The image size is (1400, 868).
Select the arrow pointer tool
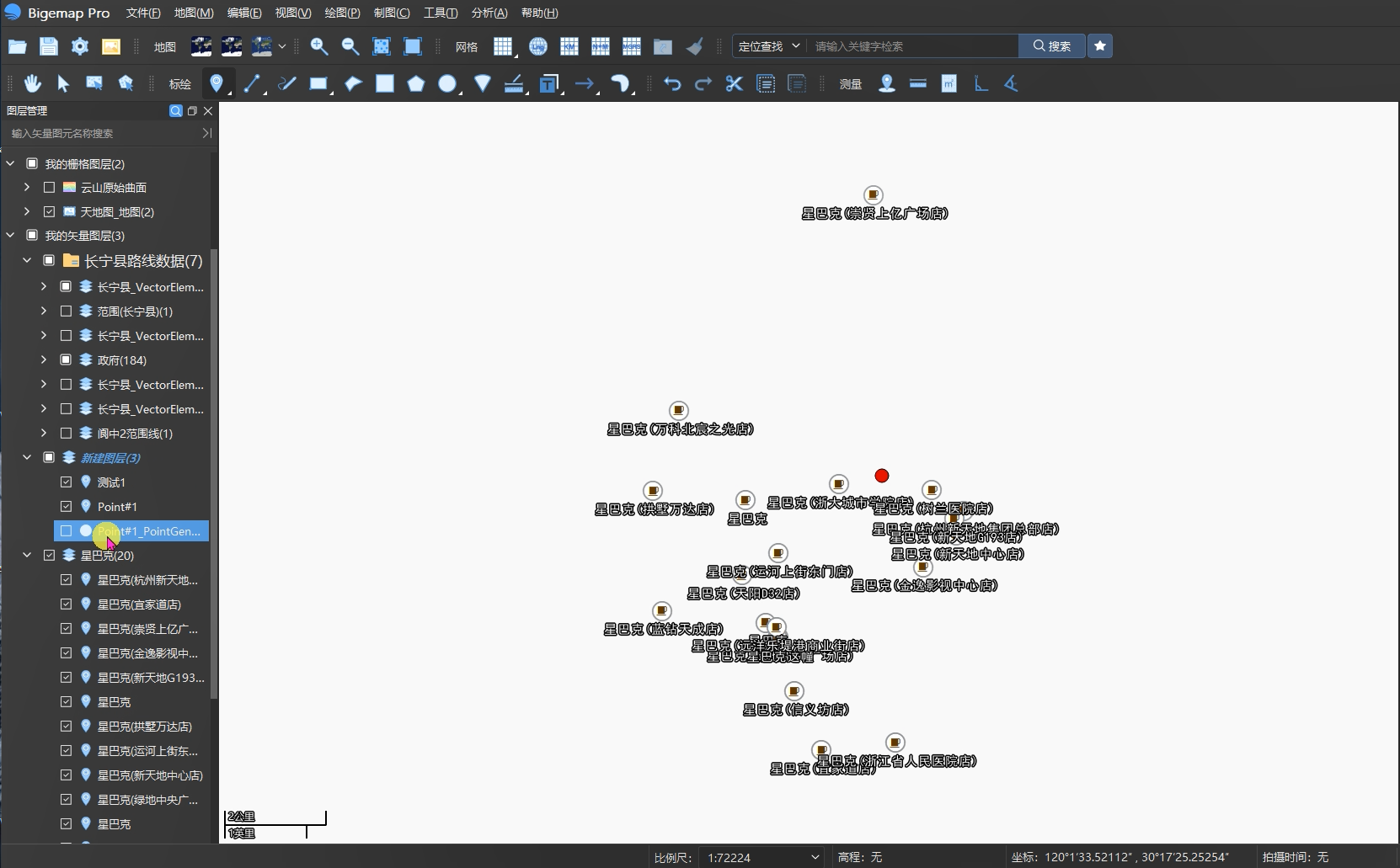pos(63,83)
